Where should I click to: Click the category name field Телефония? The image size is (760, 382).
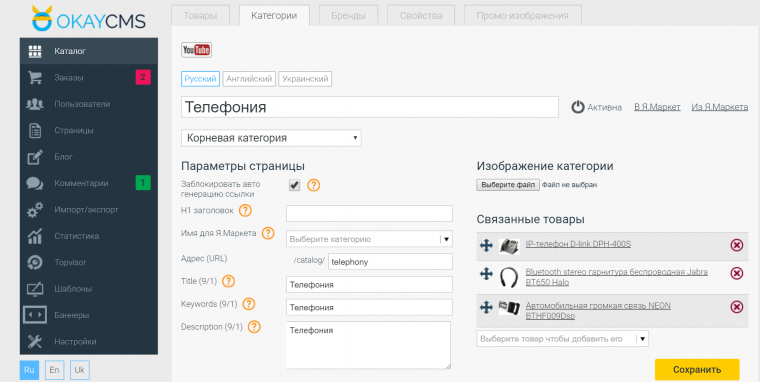tap(370, 107)
